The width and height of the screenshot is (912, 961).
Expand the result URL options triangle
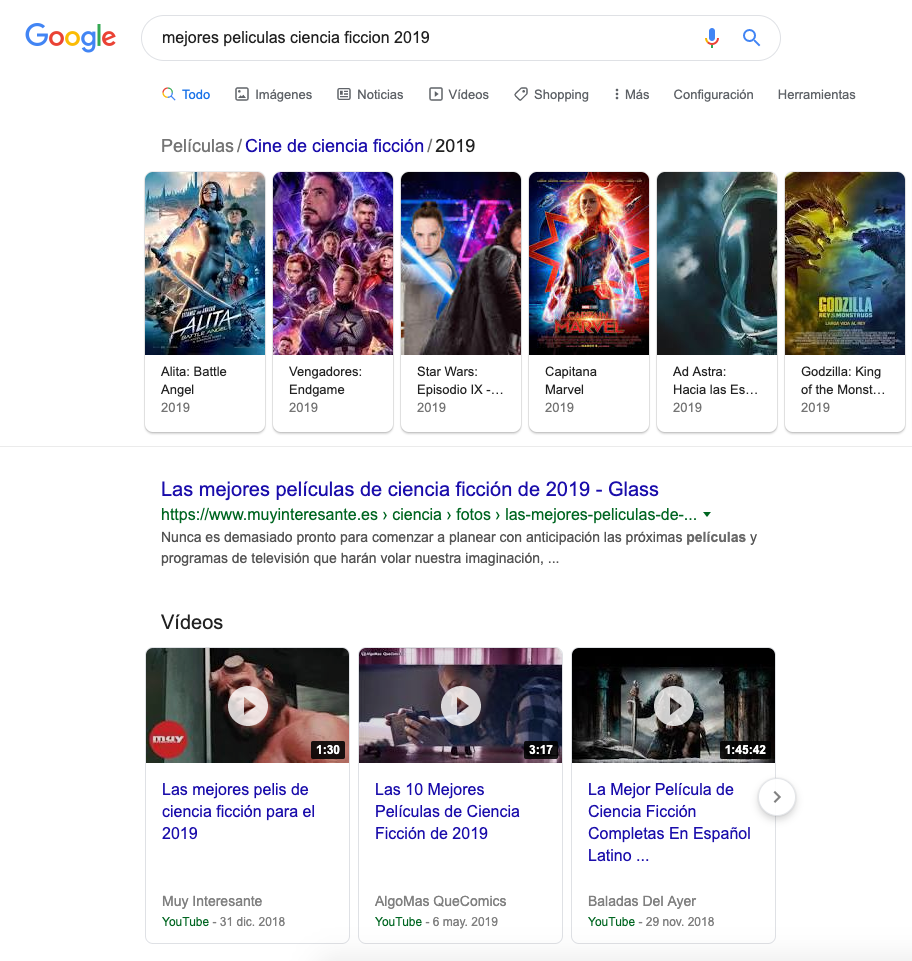(707, 513)
